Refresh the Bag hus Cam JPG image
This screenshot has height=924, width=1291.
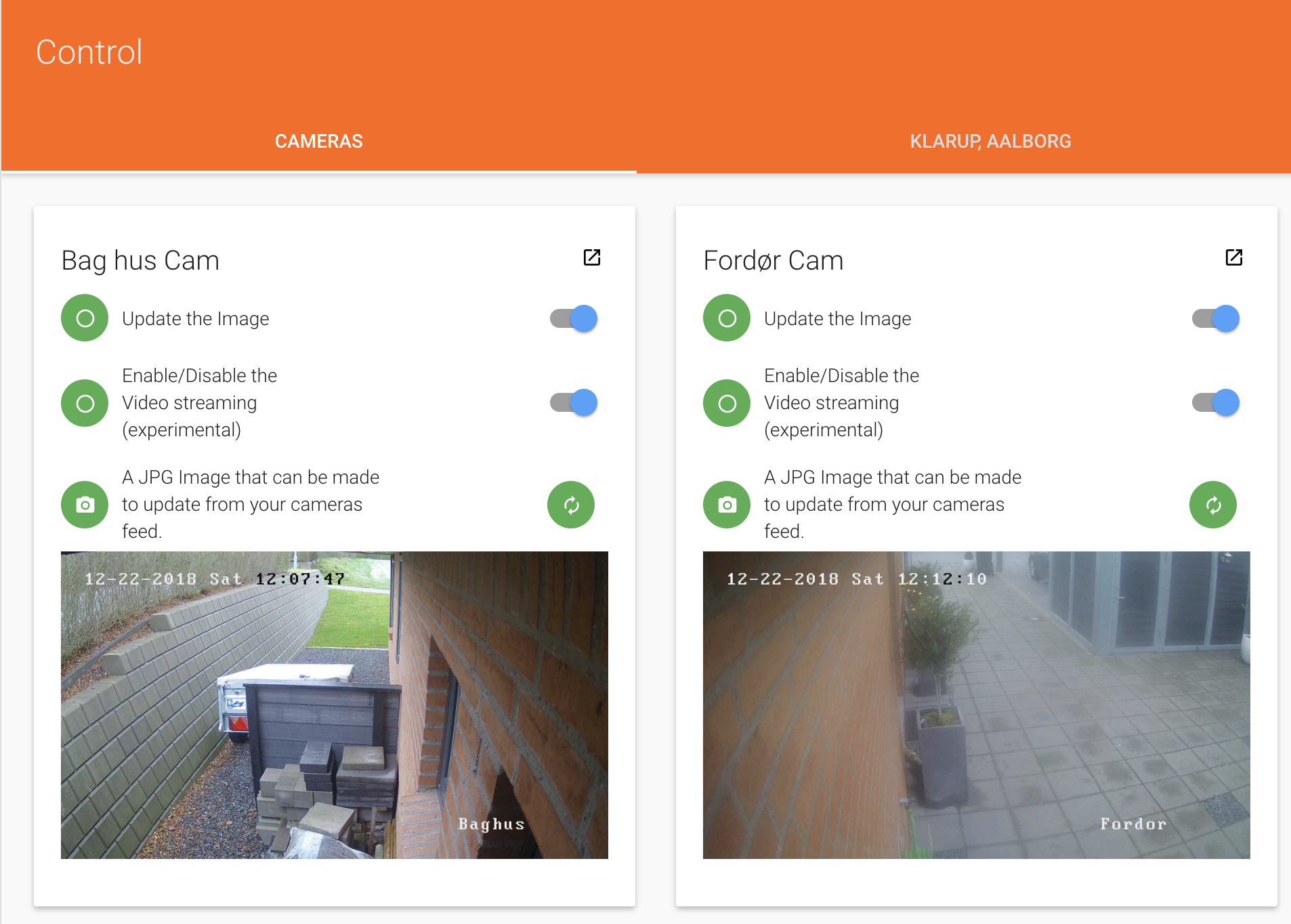(x=570, y=505)
